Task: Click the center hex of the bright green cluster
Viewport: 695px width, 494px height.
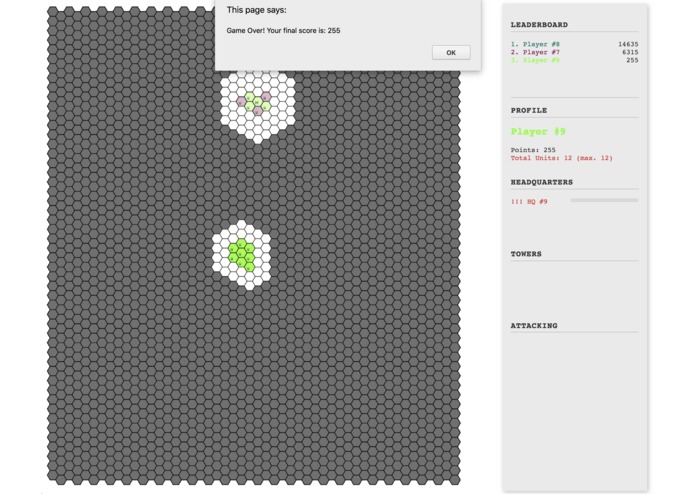Action: [242, 253]
